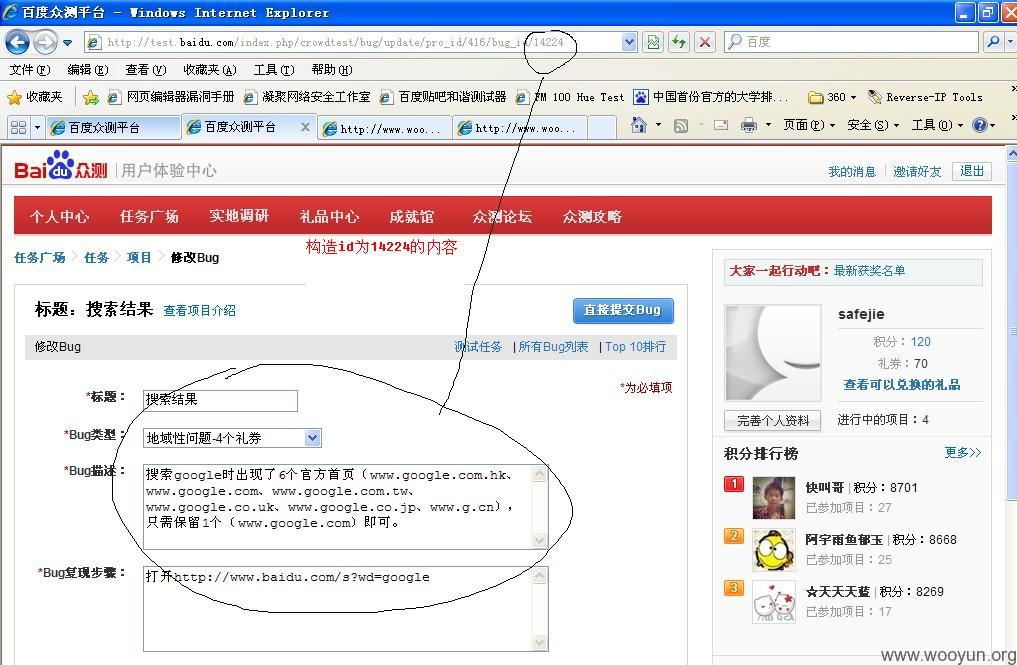Open the 安全(S) command menu
This screenshot has height=665, width=1017.
pyautogui.click(x=873, y=125)
